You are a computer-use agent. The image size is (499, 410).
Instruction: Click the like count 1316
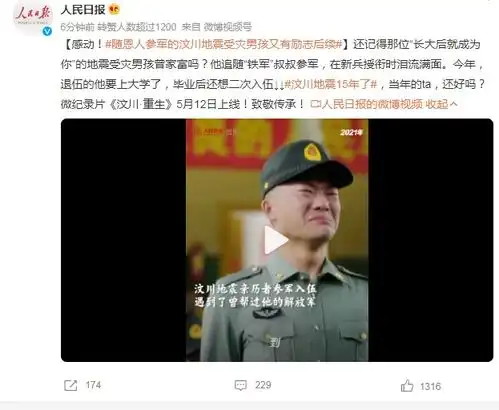(430, 386)
